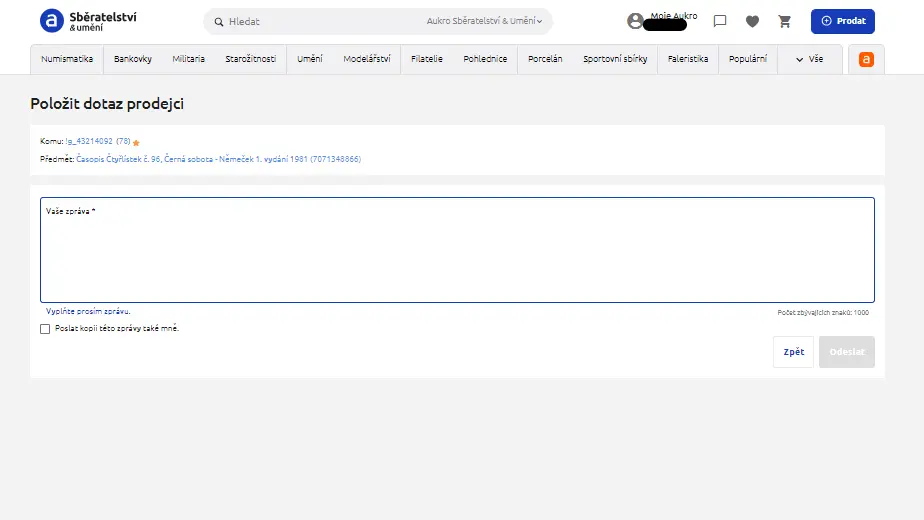Open the messages speech bubble icon
The image size is (924, 520).
720,21
